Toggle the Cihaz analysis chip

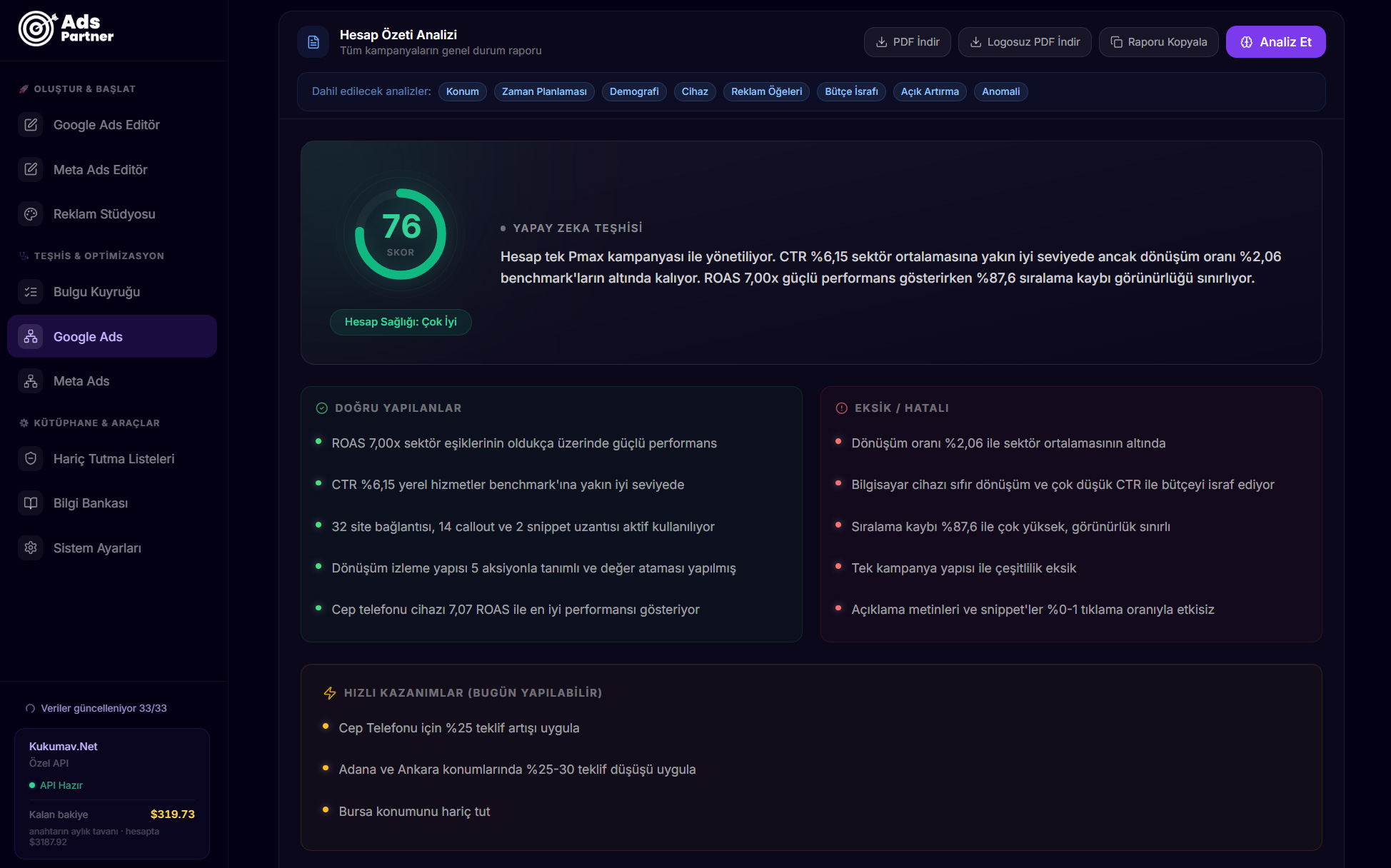click(x=695, y=91)
